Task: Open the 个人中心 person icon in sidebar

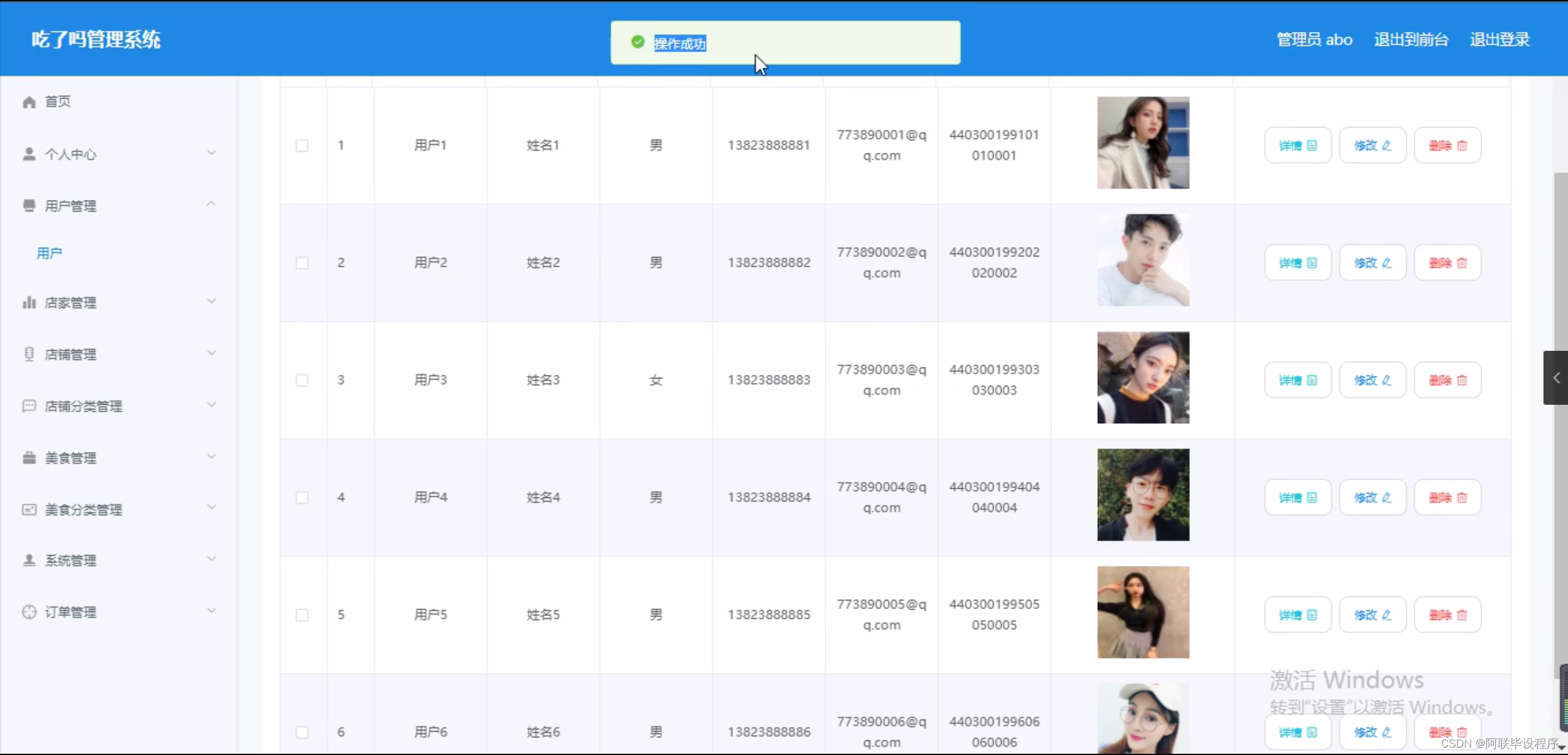Action: pyautogui.click(x=29, y=154)
